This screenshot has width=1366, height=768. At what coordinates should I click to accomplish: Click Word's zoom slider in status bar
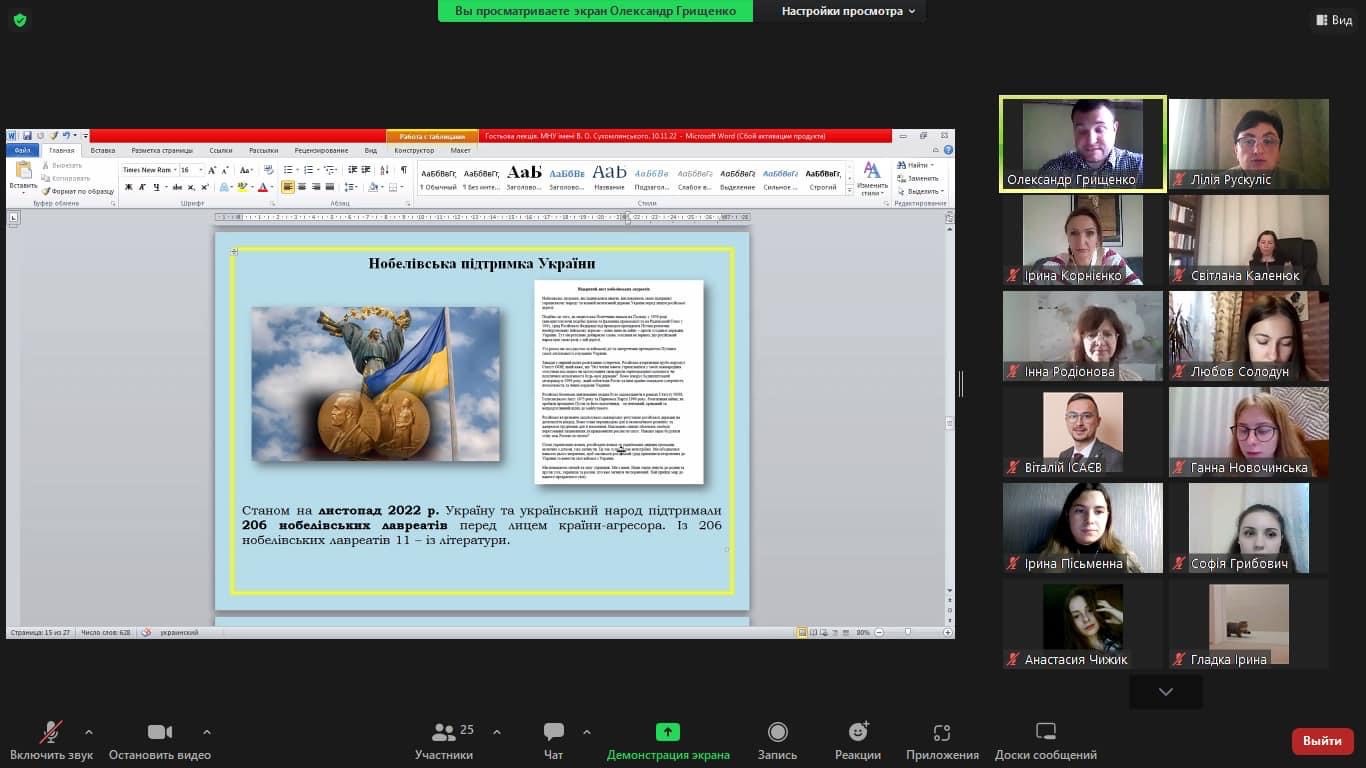(x=907, y=632)
